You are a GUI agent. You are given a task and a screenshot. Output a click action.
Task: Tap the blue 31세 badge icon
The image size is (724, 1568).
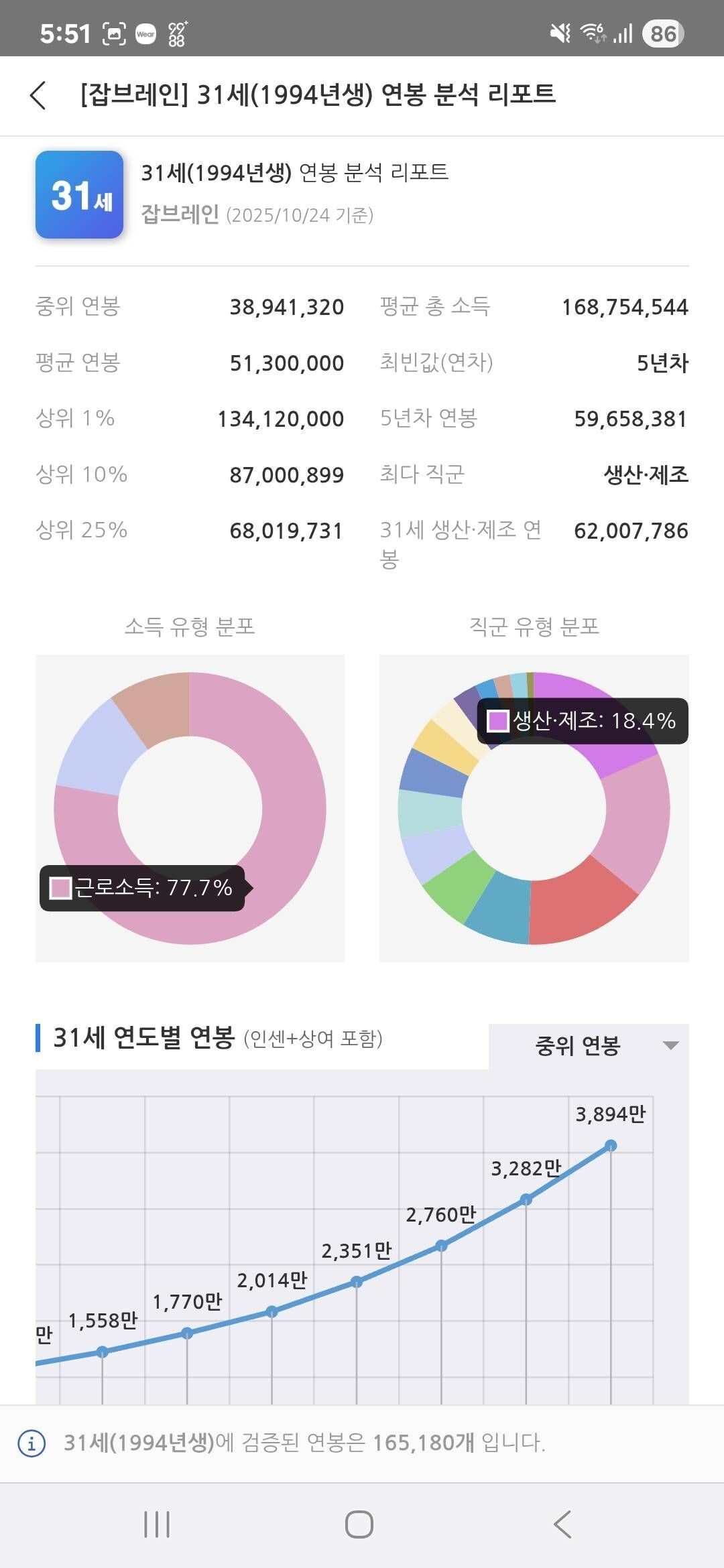tap(78, 193)
